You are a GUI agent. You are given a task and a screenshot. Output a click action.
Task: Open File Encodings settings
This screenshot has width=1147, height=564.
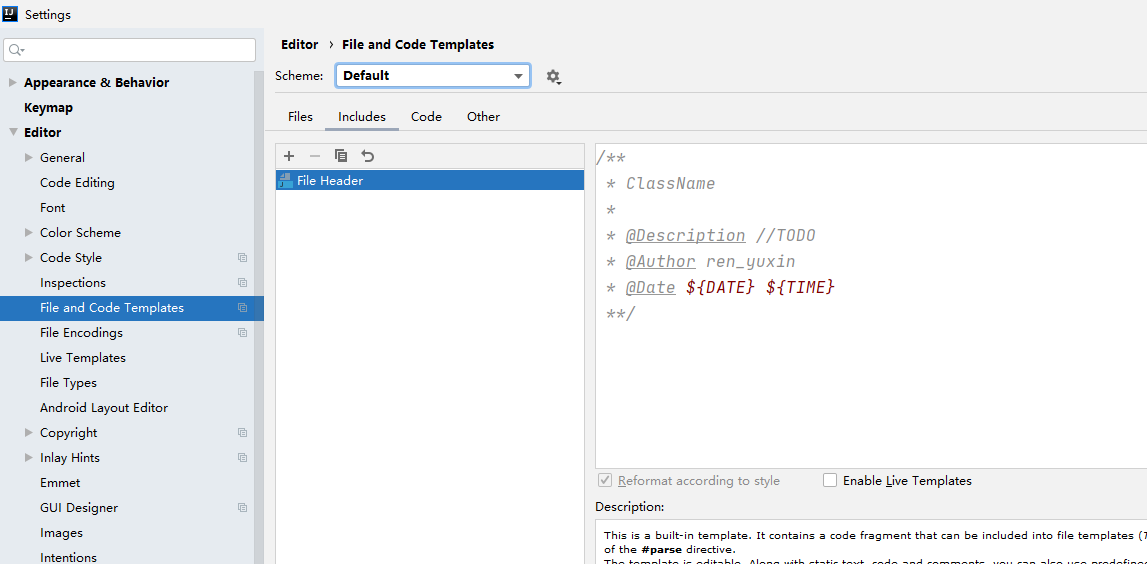point(81,333)
